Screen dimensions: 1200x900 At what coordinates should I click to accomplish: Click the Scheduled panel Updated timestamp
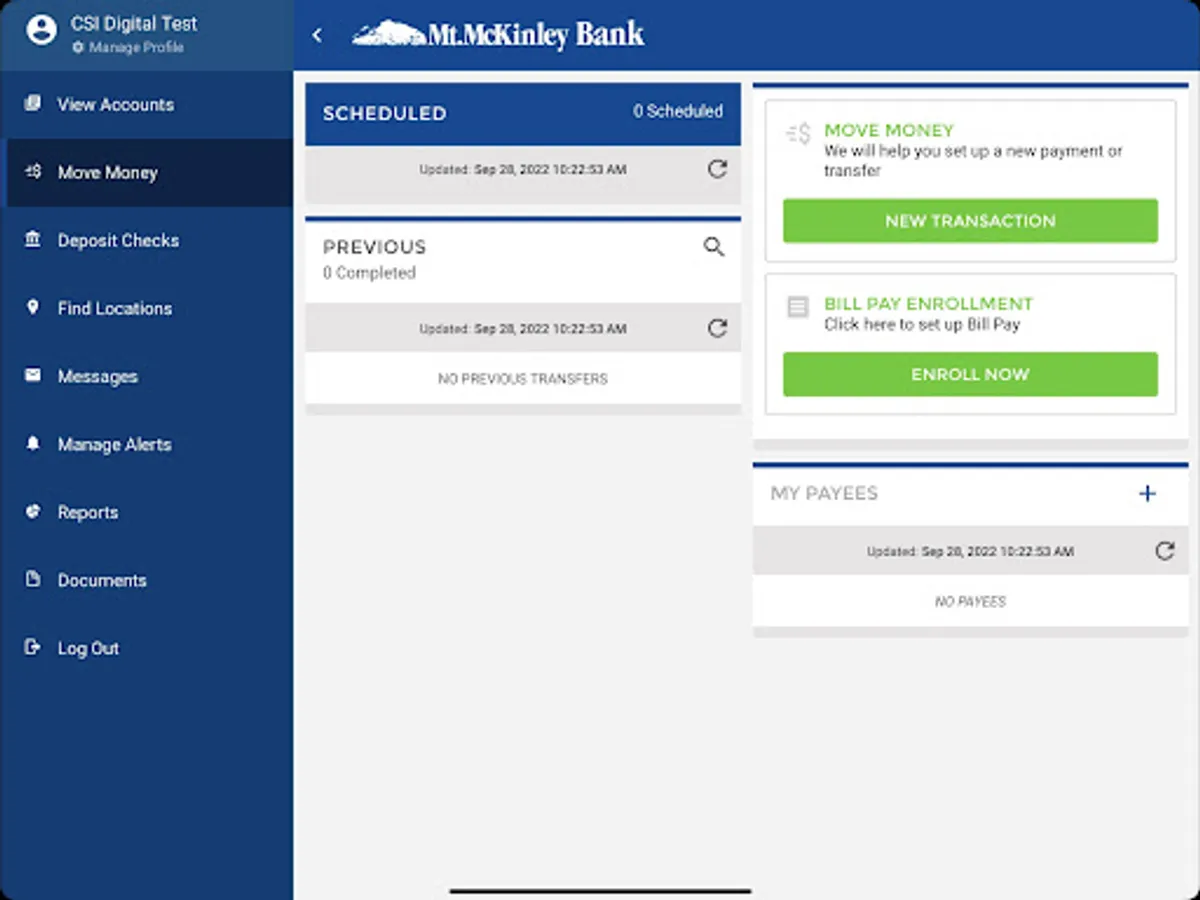tap(523, 170)
